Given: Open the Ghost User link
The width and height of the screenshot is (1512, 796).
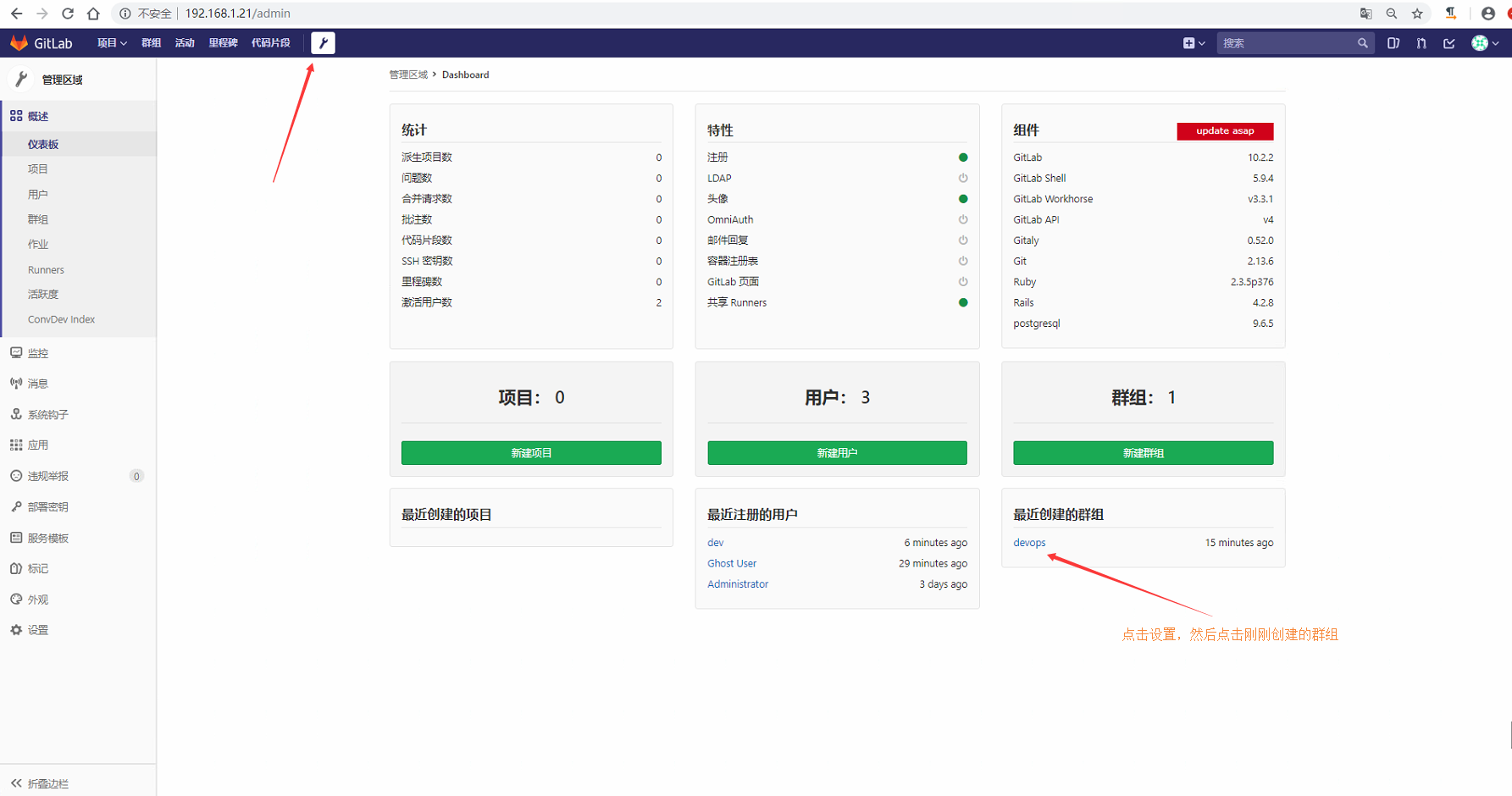Looking at the screenshot, I should pos(732,563).
